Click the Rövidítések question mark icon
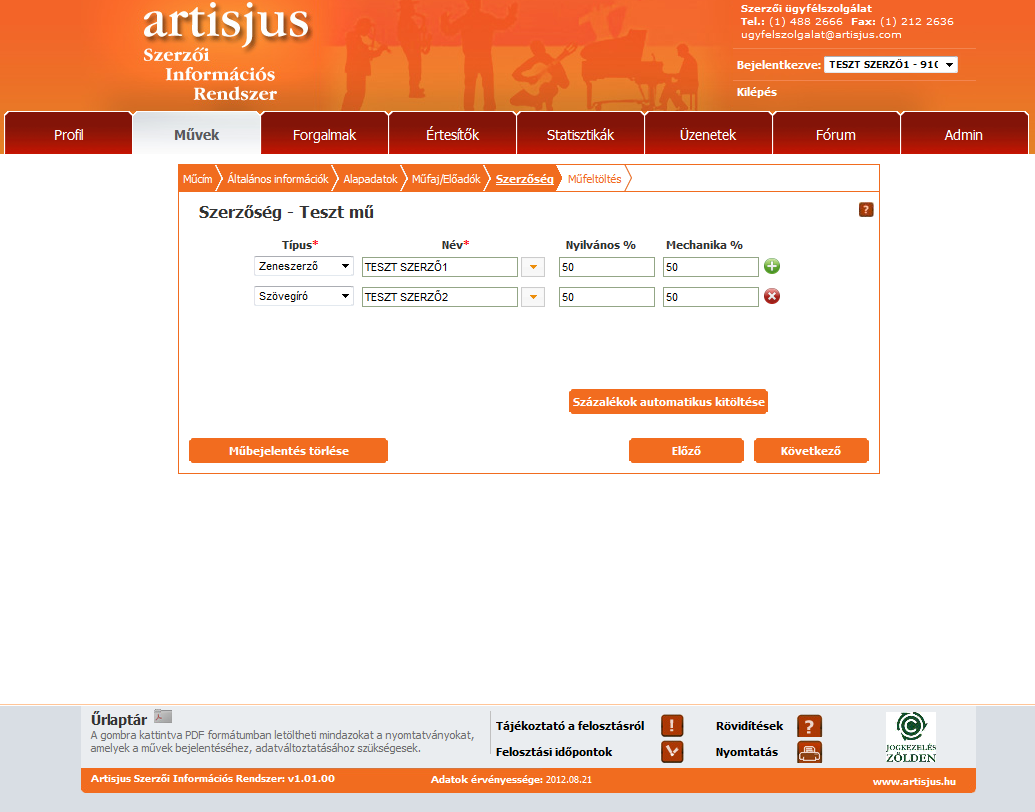Viewport: 1035px width, 812px height. tap(809, 726)
